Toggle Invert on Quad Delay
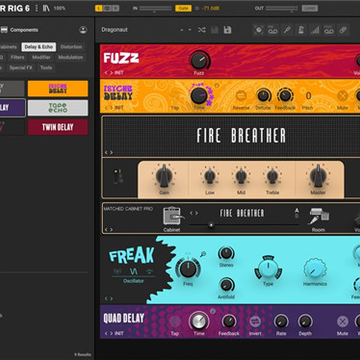Viewport: 360px width, 360px height. coord(255,321)
